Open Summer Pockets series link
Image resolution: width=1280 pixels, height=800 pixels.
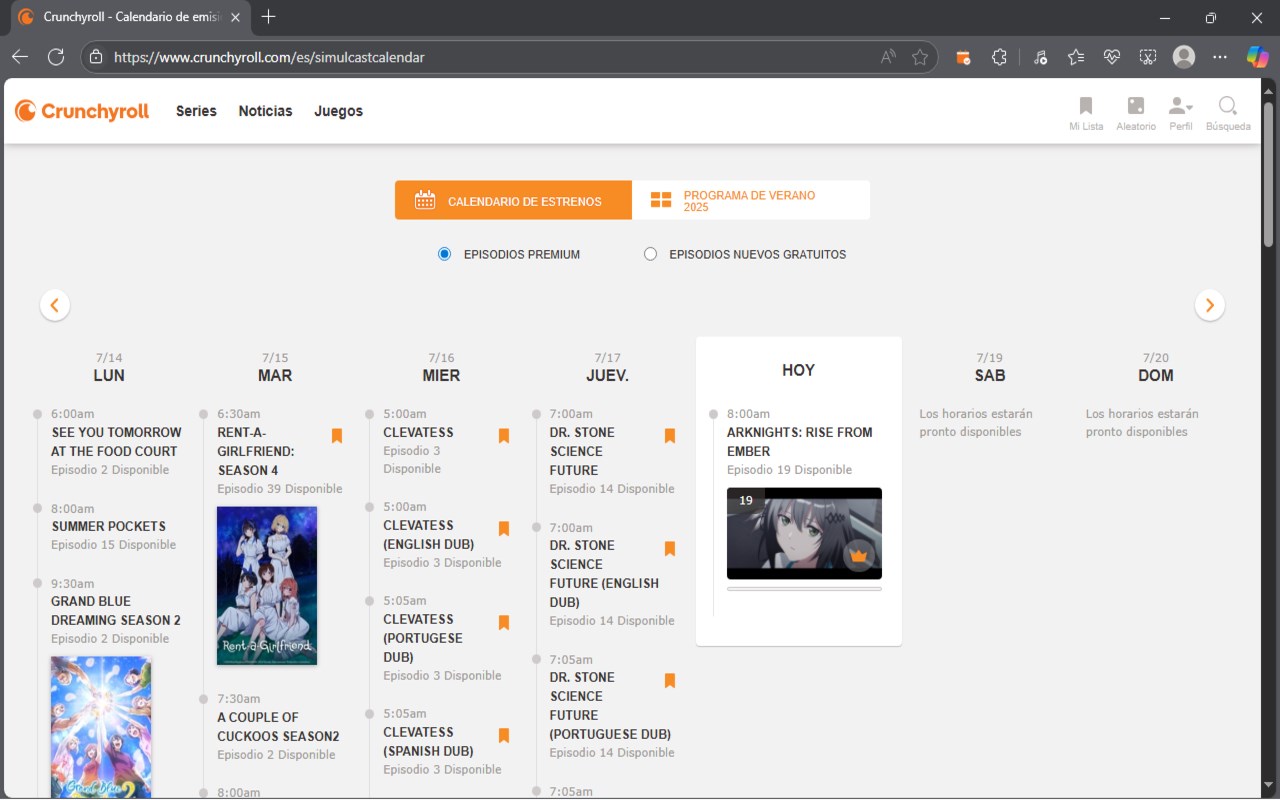click(108, 526)
